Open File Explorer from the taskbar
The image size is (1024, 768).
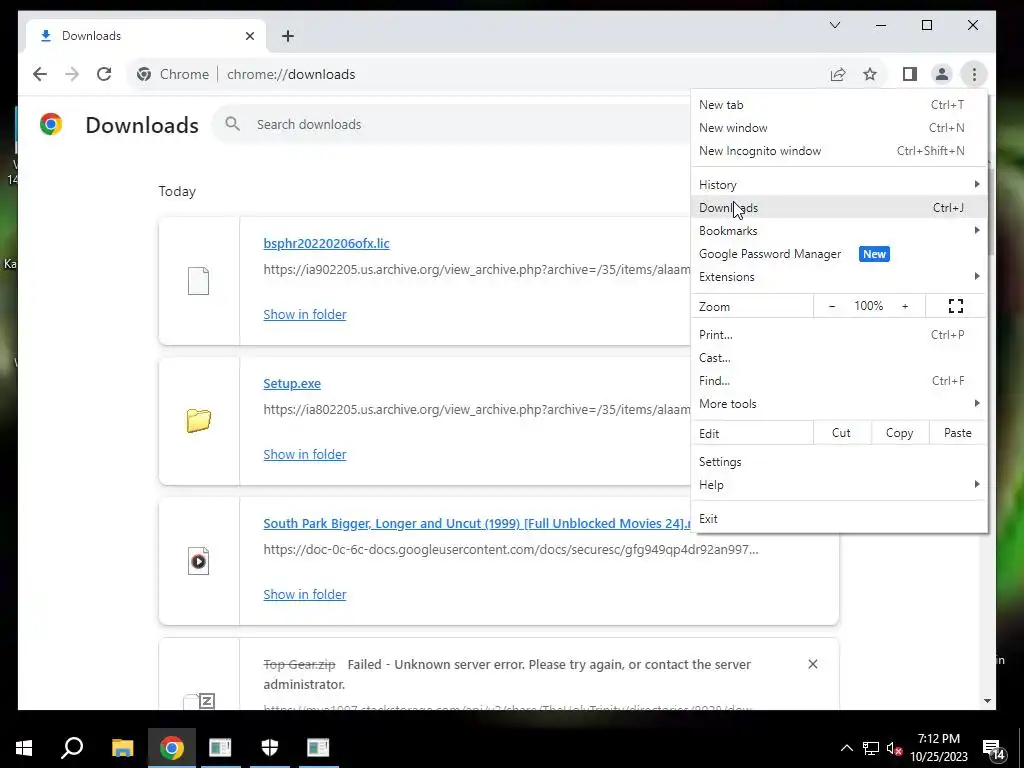coord(122,748)
